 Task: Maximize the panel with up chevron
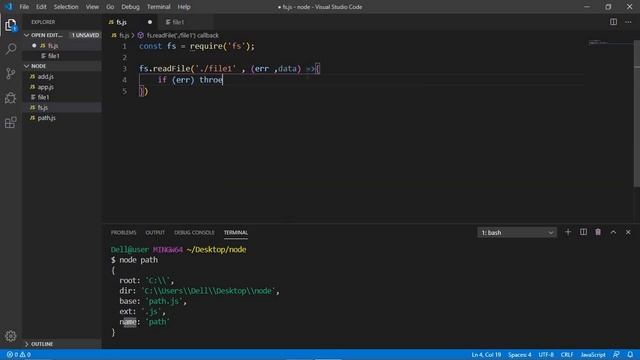[x=613, y=232]
